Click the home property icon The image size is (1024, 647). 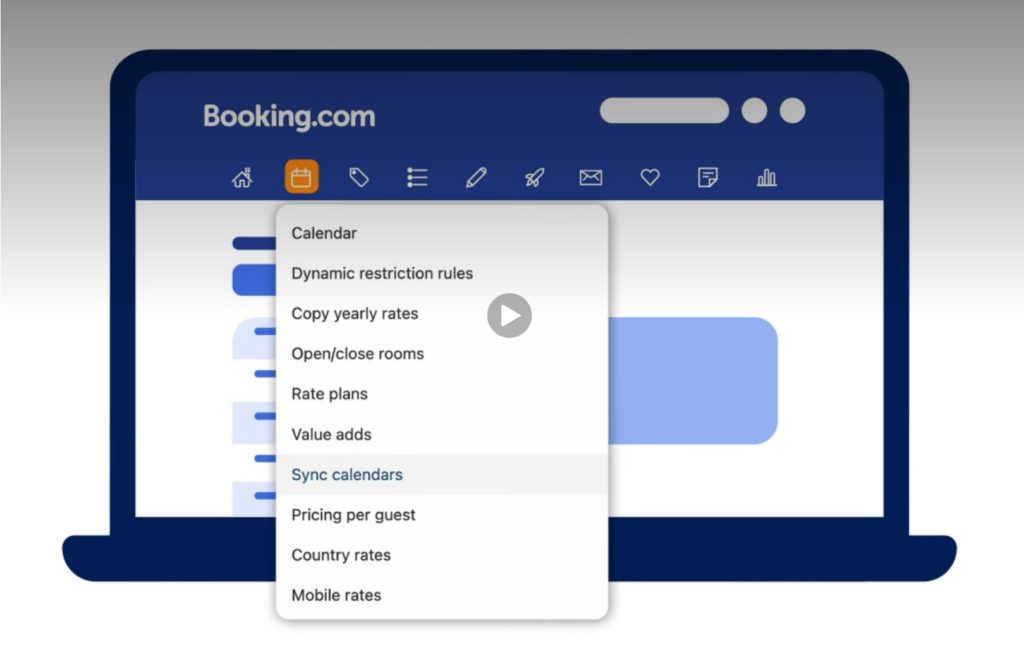point(242,177)
